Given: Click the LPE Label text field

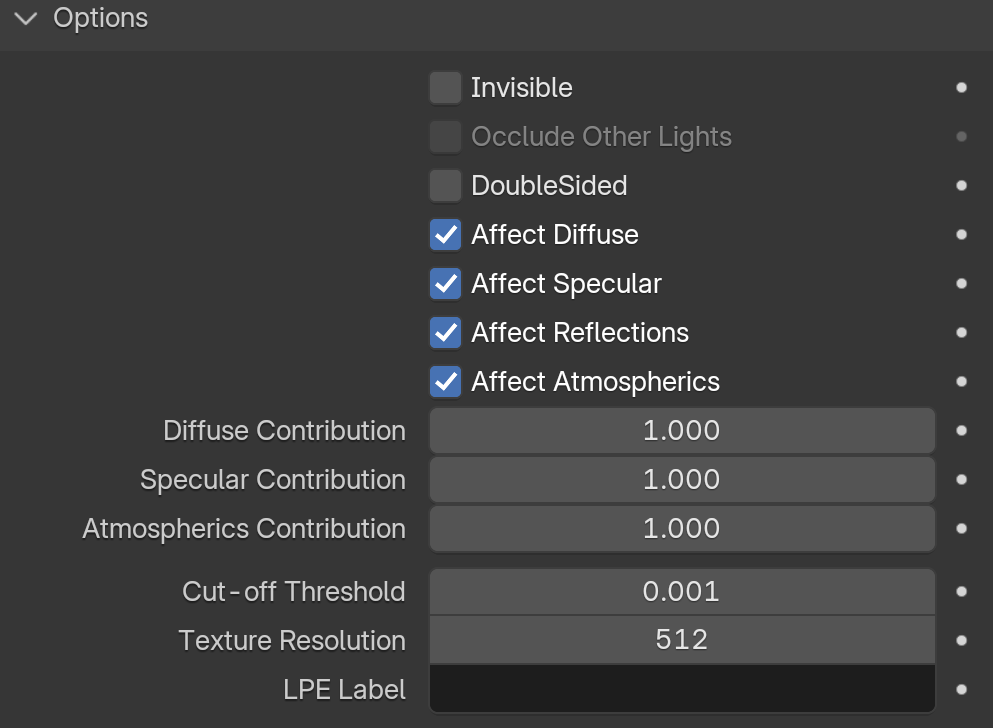Looking at the screenshot, I should coord(682,690).
